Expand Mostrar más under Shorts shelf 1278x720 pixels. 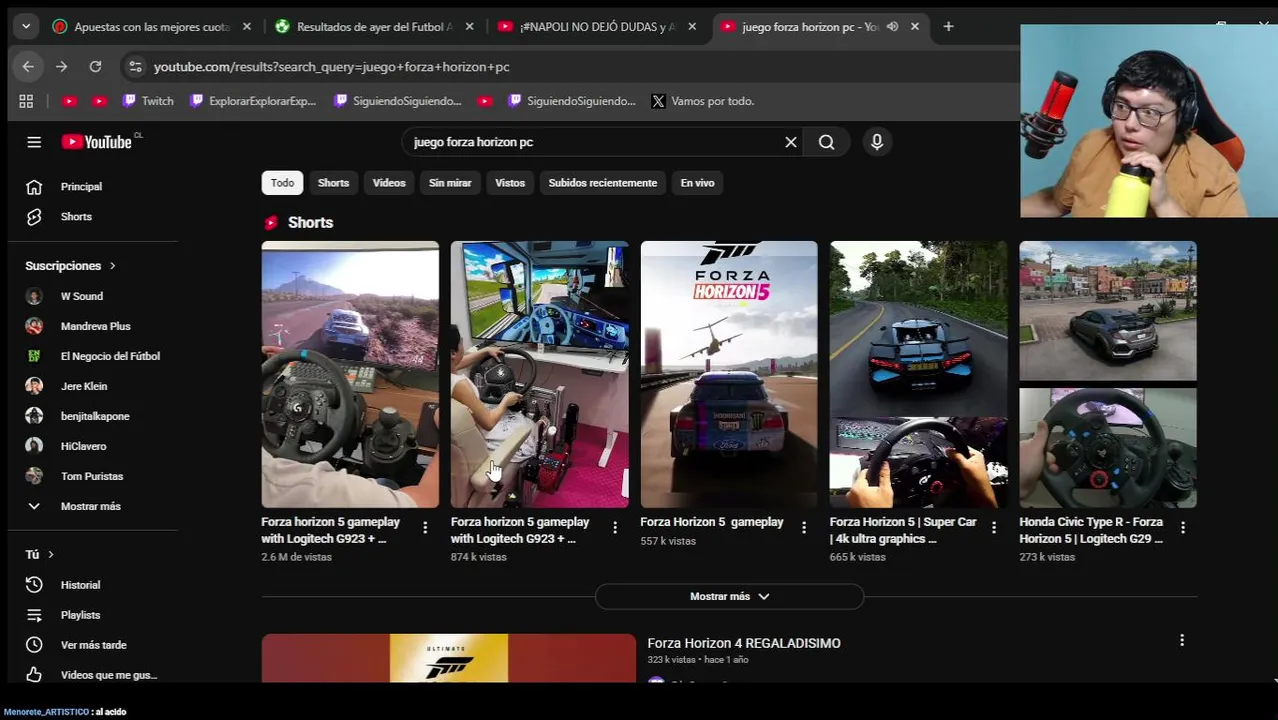click(729, 596)
